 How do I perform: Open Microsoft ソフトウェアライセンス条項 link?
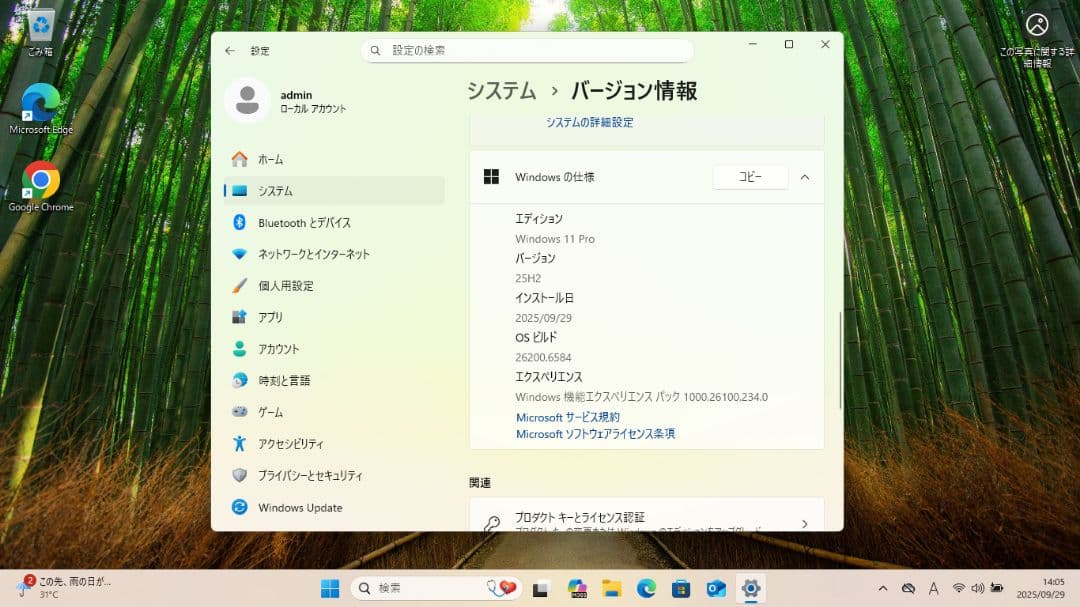pos(595,433)
